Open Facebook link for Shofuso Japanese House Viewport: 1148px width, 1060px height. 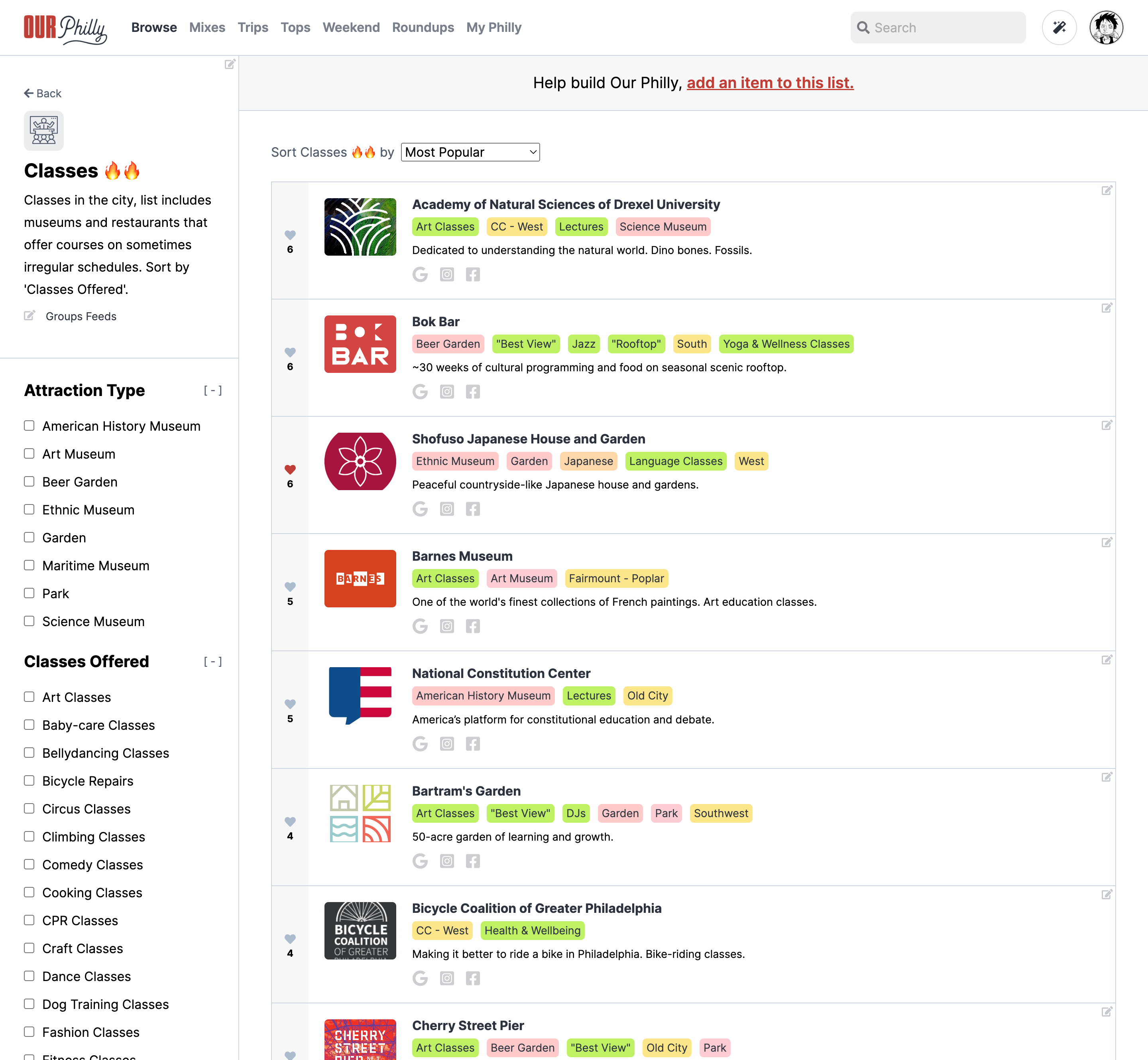pyautogui.click(x=472, y=509)
